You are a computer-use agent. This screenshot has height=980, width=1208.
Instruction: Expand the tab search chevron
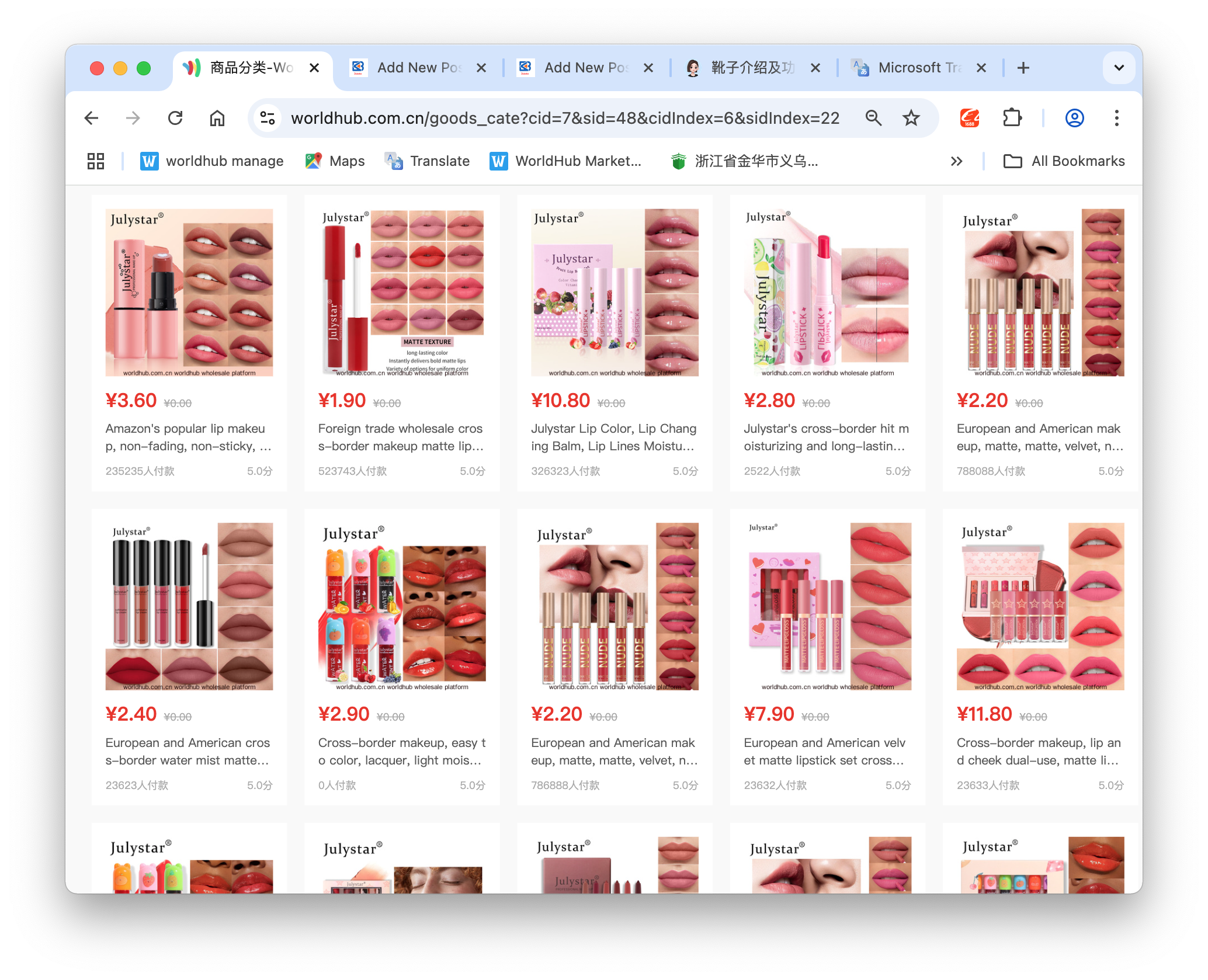(1119, 68)
